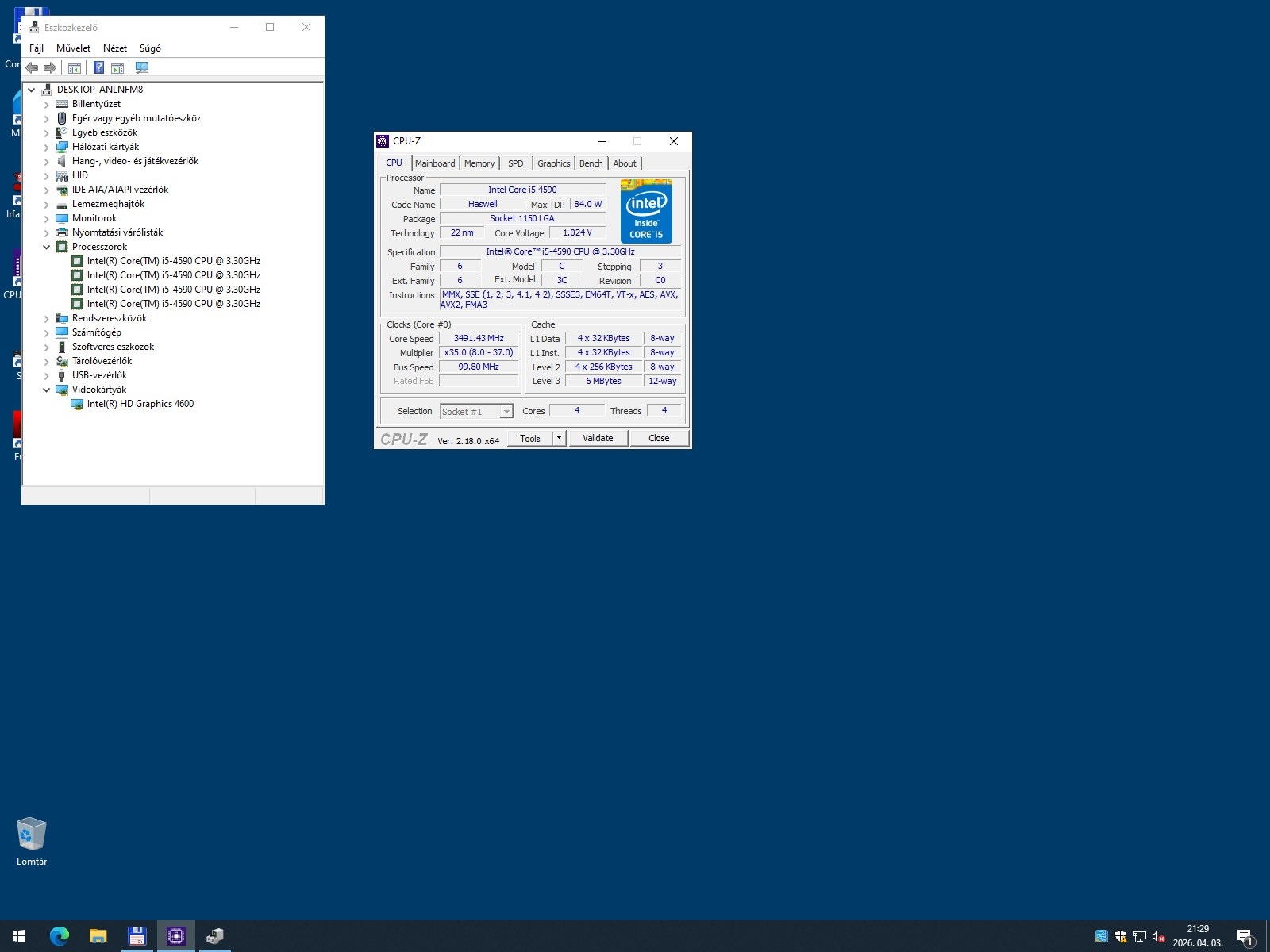Image resolution: width=1270 pixels, height=952 pixels.
Task: Click the mouse icon beside Egér vagy egyéb mutatóeszköz
Action: click(62, 118)
